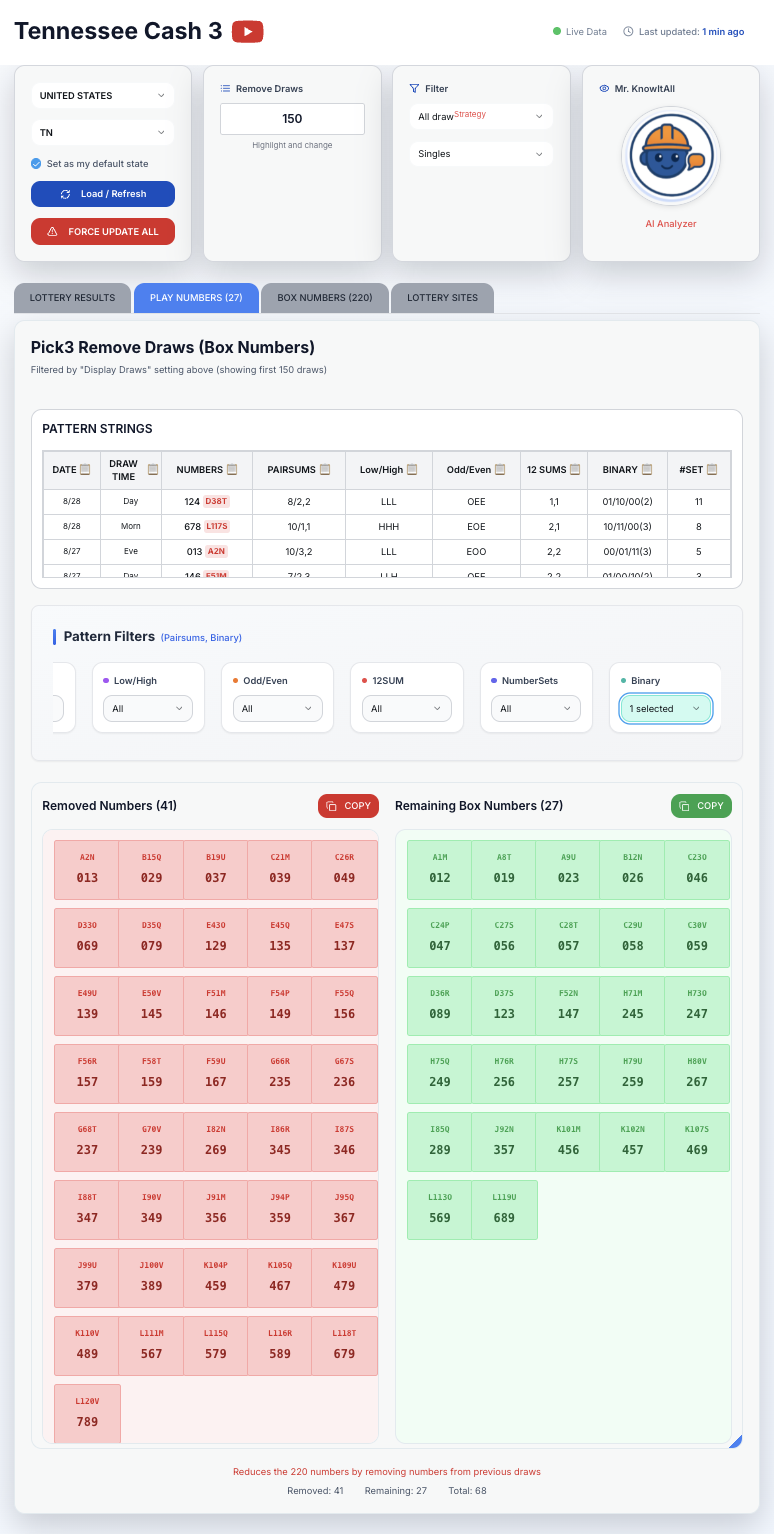Open the Odd/Even pattern filter dropdown

click(x=278, y=708)
